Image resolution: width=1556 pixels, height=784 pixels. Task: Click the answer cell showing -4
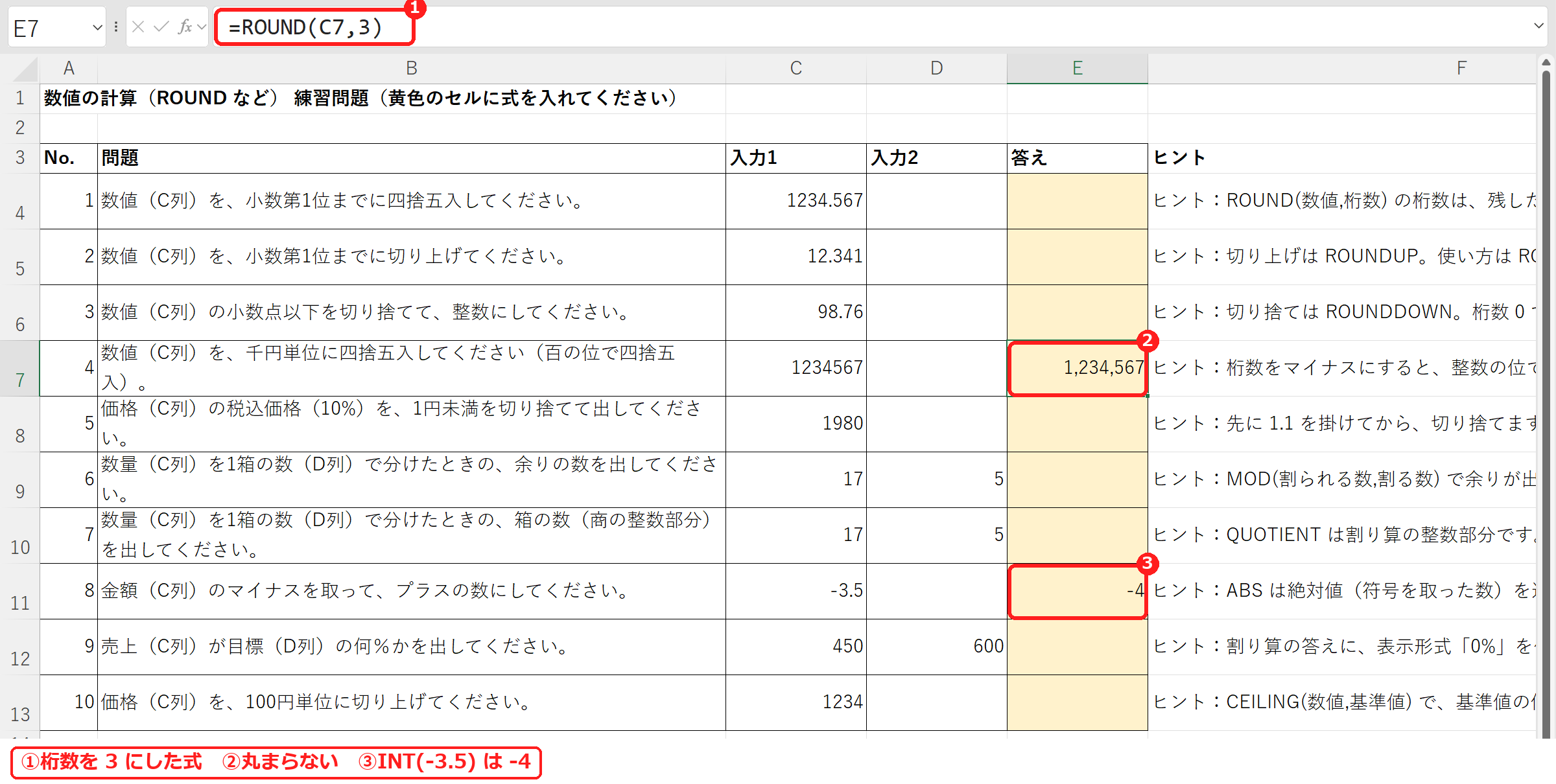click(x=1078, y=591)
